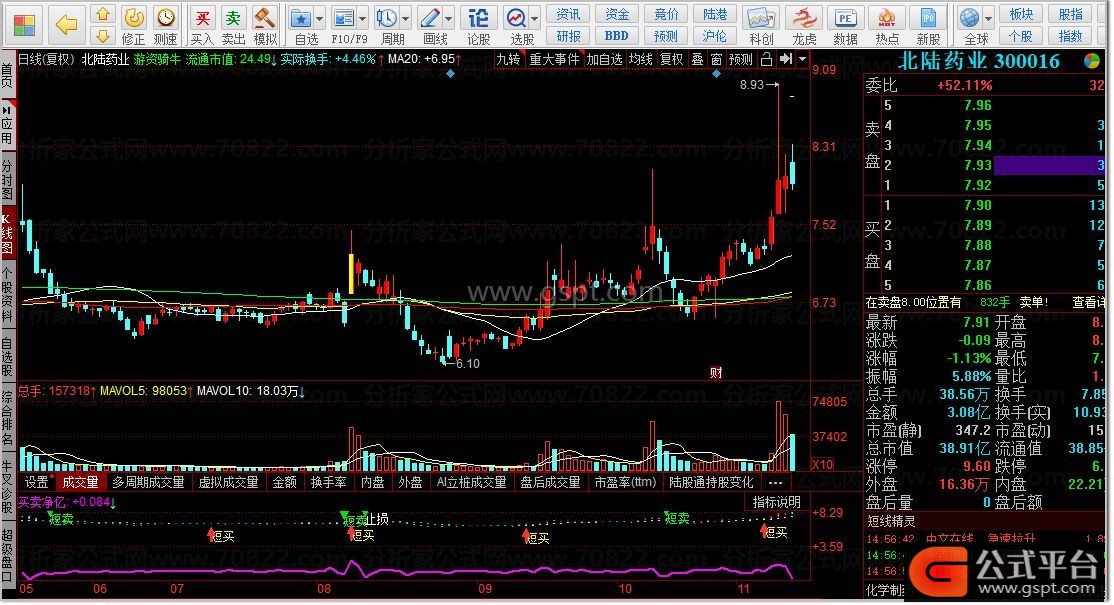1114x605 pixels.
Task: Open the 龙虎 dragon-tiger list icon
Action: (x=804, y=18)
